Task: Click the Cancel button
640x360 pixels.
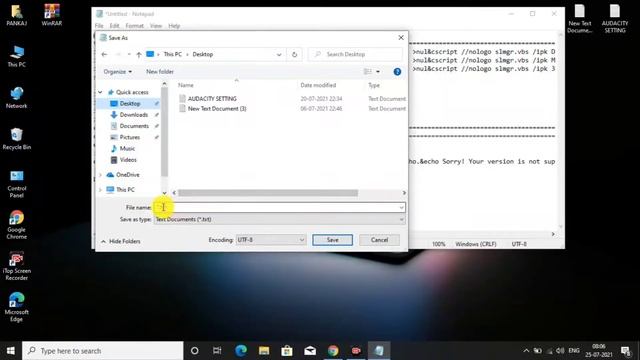Action: pos(379,240)
